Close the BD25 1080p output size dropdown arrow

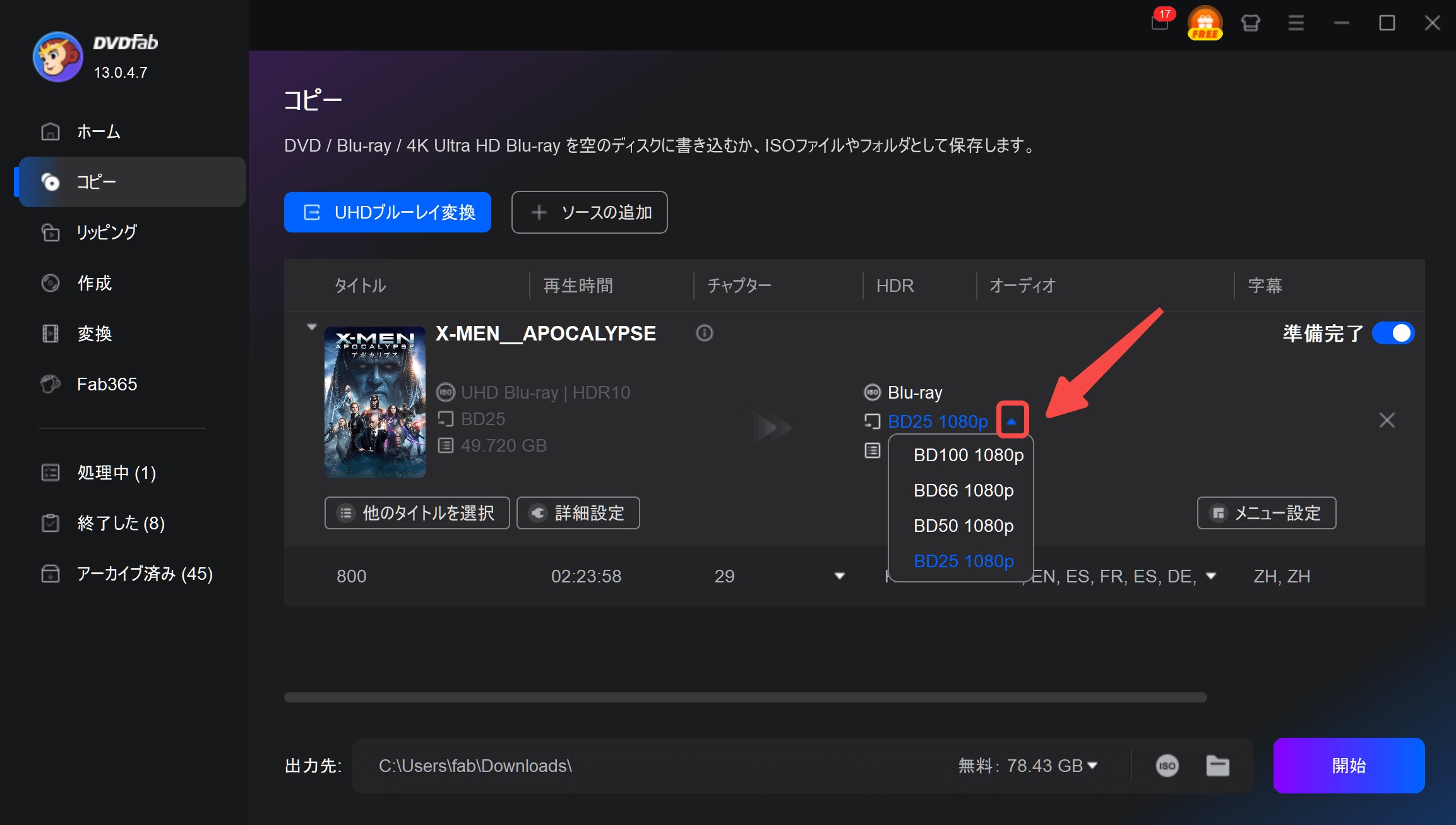point(1012,421)
